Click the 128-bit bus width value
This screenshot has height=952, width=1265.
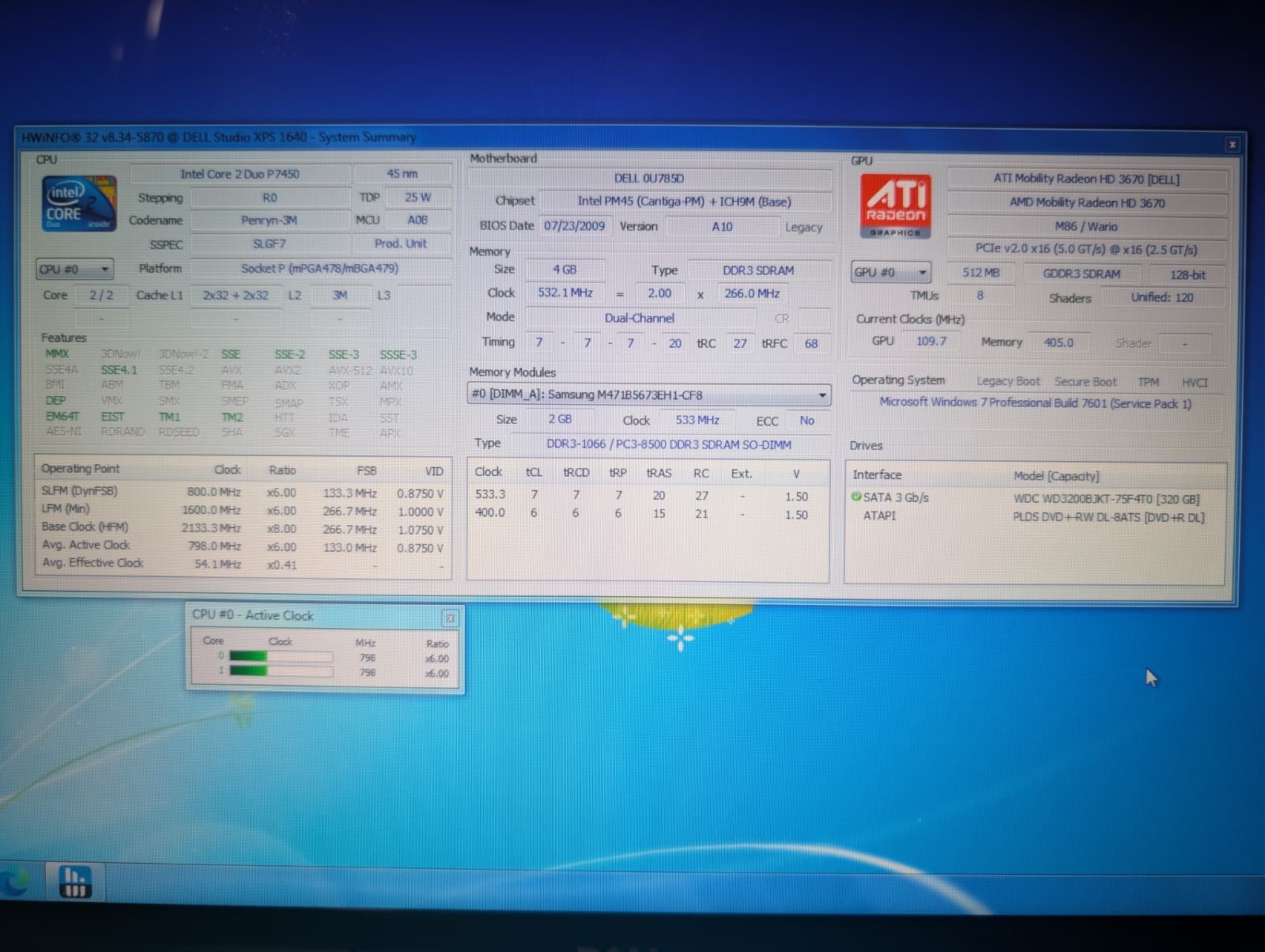click(1188, 274)
